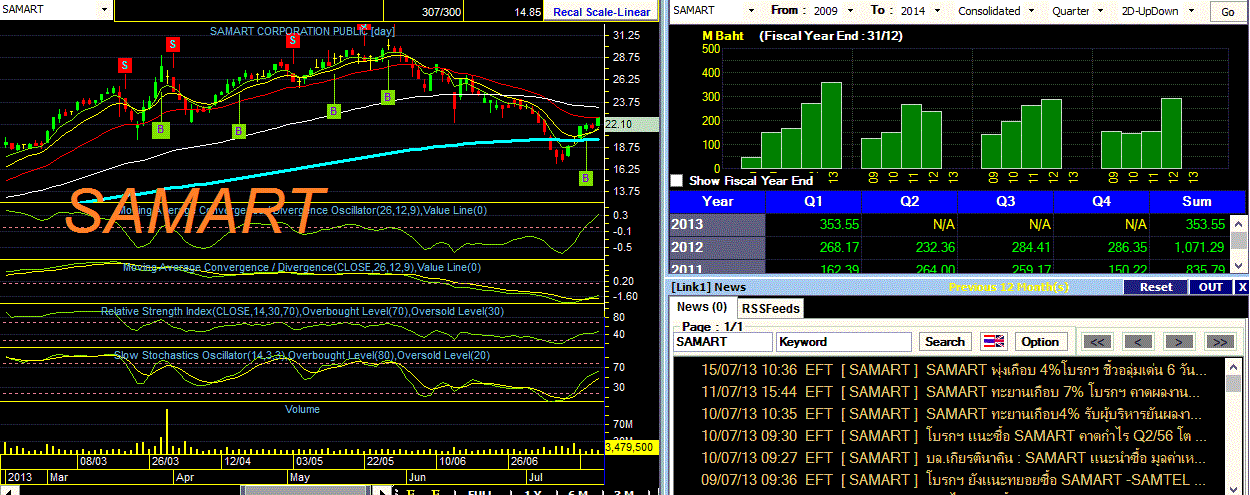Click the volume value 3,479,500
This screenshot has height=495, width=1250.
click(631, 447)
